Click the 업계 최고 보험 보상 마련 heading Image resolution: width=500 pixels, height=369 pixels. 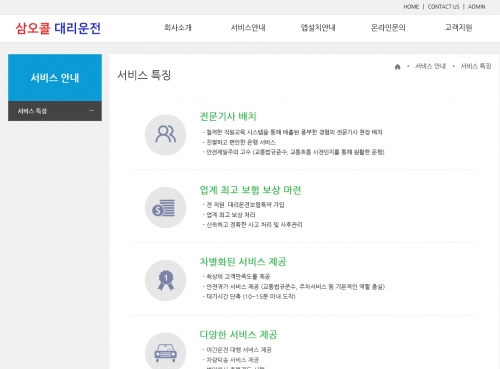[250, 190]
